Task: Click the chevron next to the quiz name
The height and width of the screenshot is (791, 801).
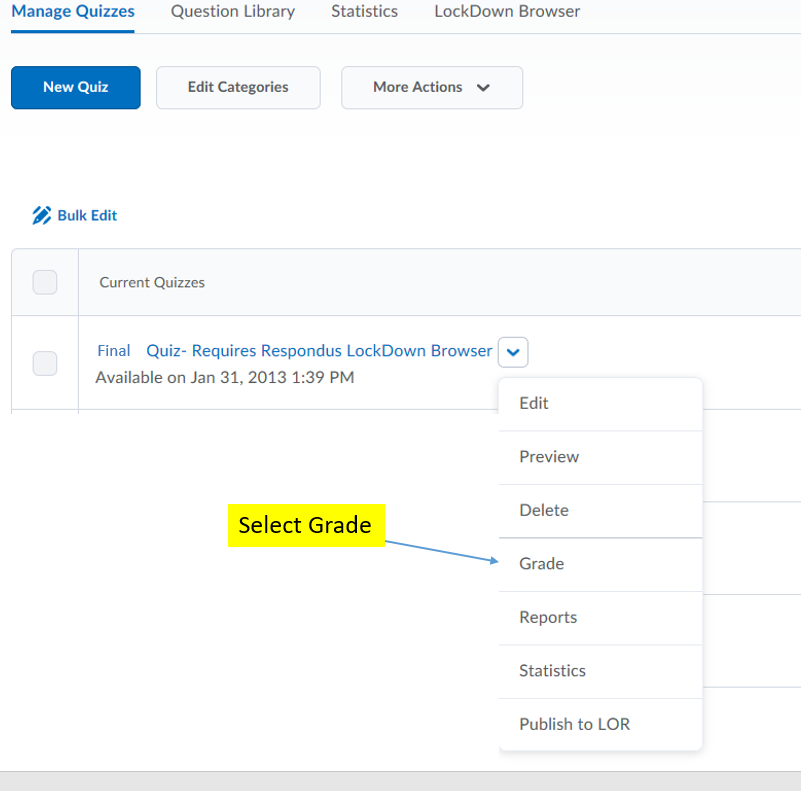Action: tap(513, 351)
